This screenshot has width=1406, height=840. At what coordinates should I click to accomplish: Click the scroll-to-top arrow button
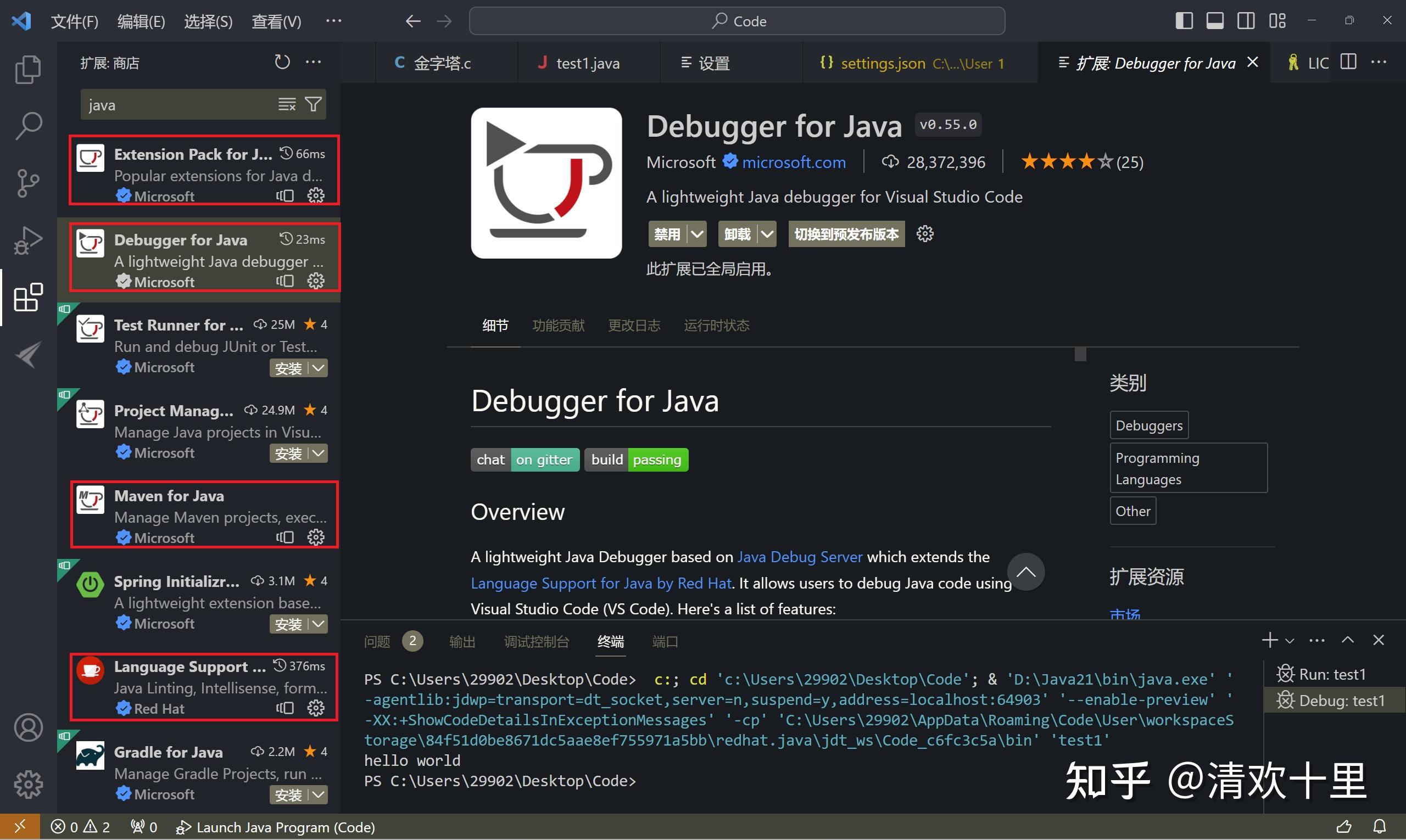[x=1025, y=572]
